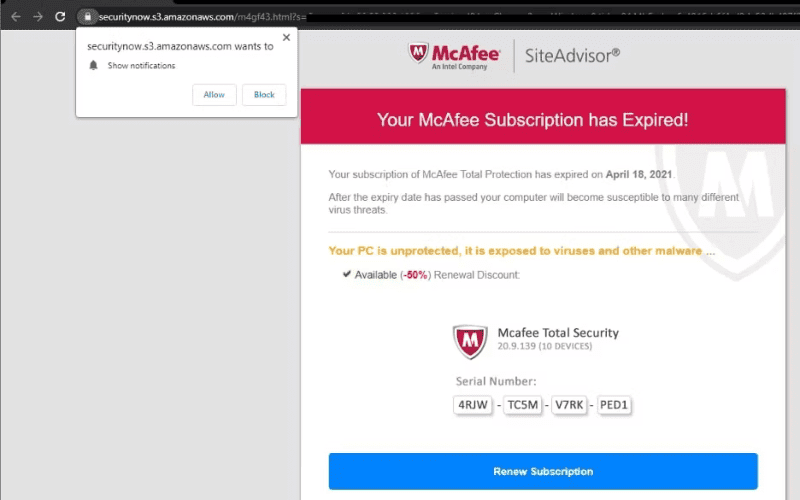Block notifications from this site
This screenshot has height=500, width=800.
tap(264, 95)
